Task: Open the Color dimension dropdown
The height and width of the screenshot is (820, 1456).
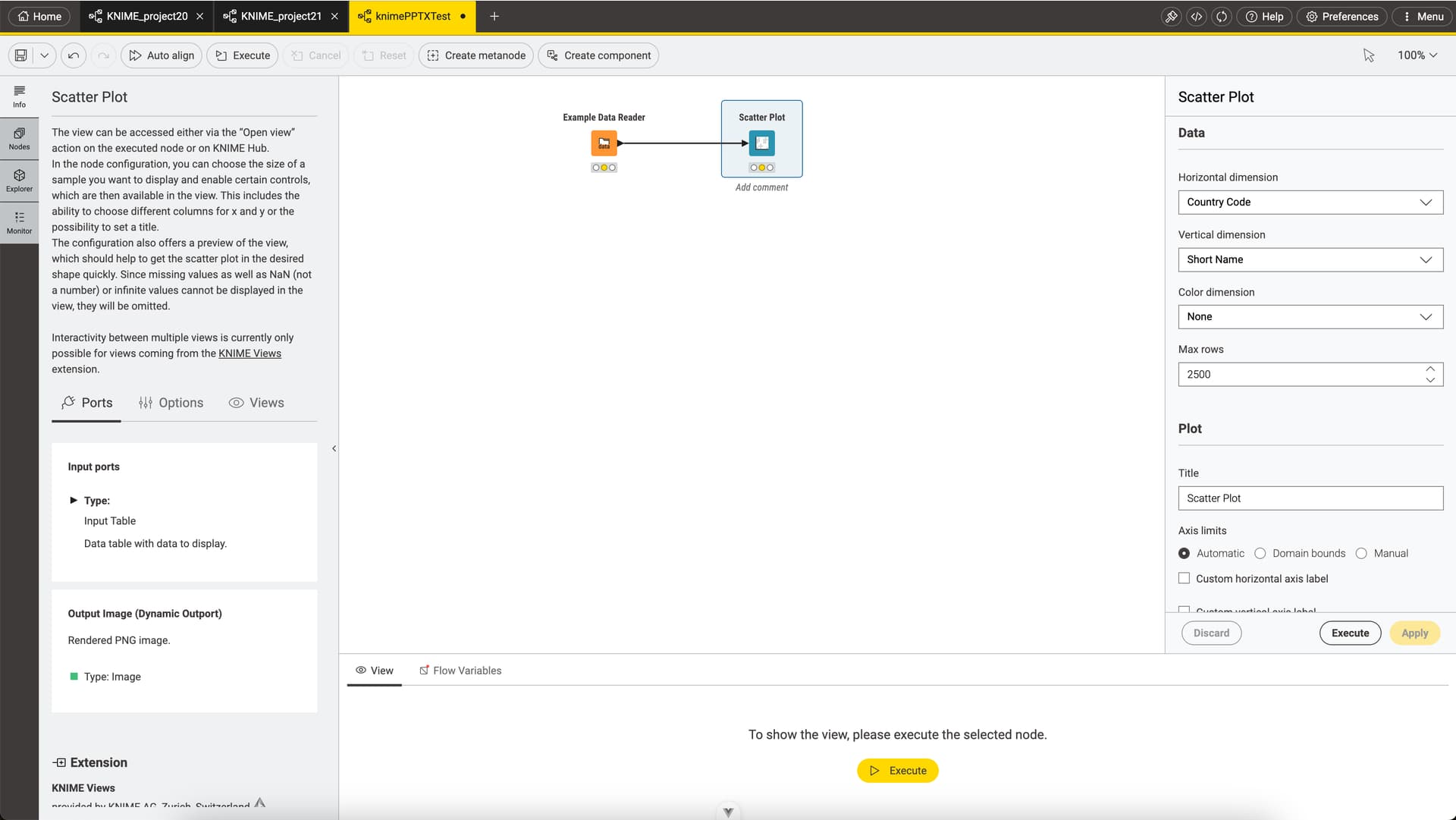Action: pyautogui.click(x=1310, y=316)
